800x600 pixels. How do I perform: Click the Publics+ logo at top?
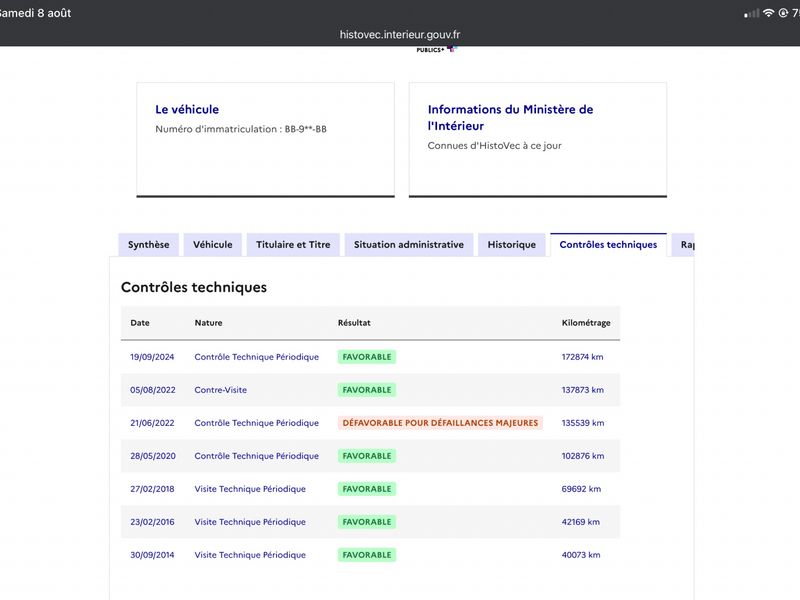(x=437, y=49)
